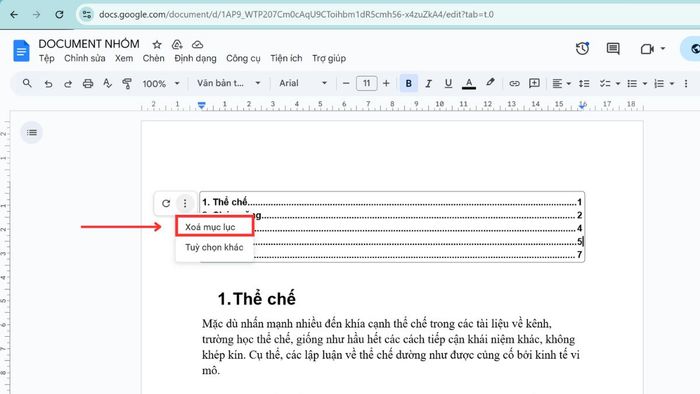Open version history clock icon

(582, 48)
